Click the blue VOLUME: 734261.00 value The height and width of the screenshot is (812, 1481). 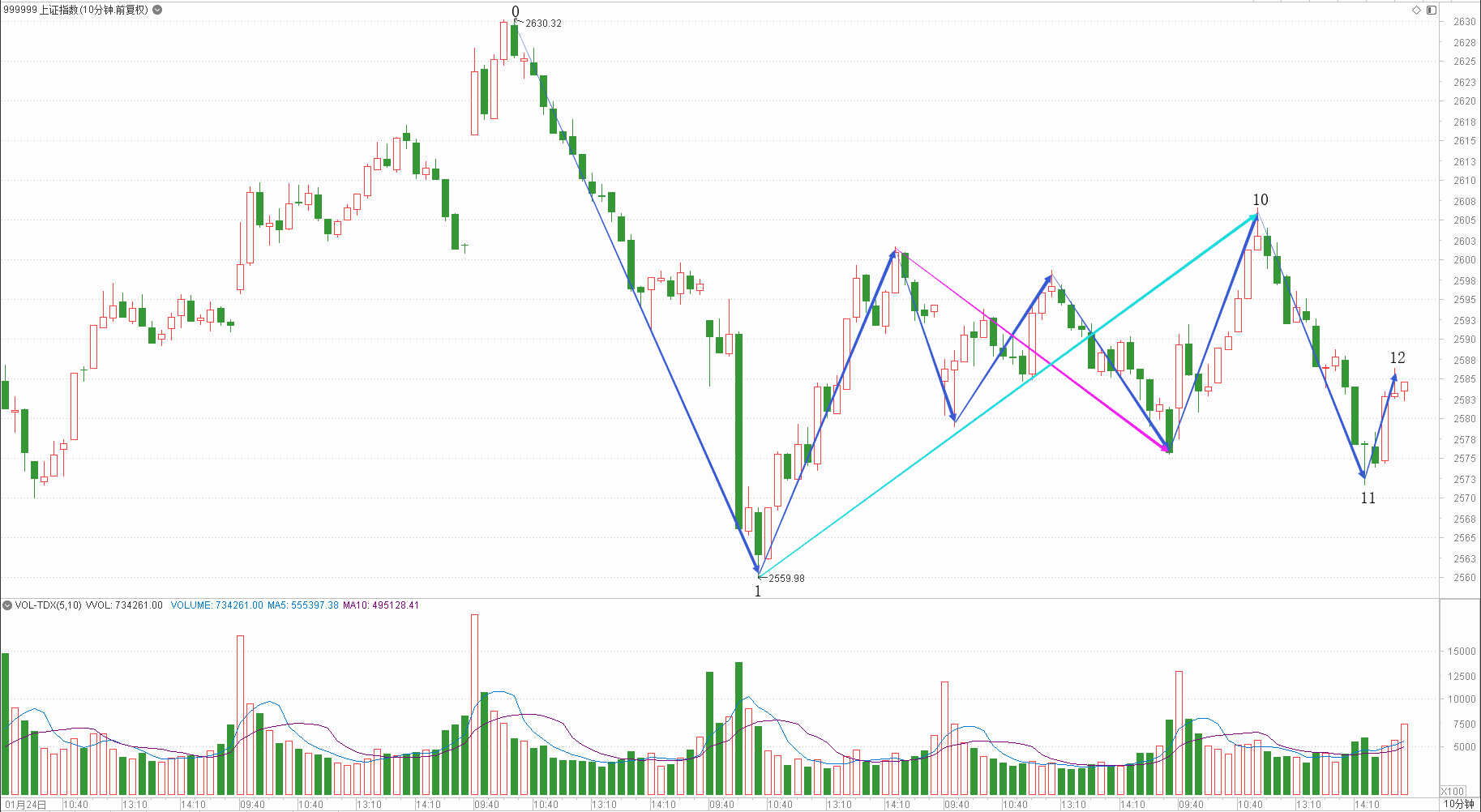216,605
